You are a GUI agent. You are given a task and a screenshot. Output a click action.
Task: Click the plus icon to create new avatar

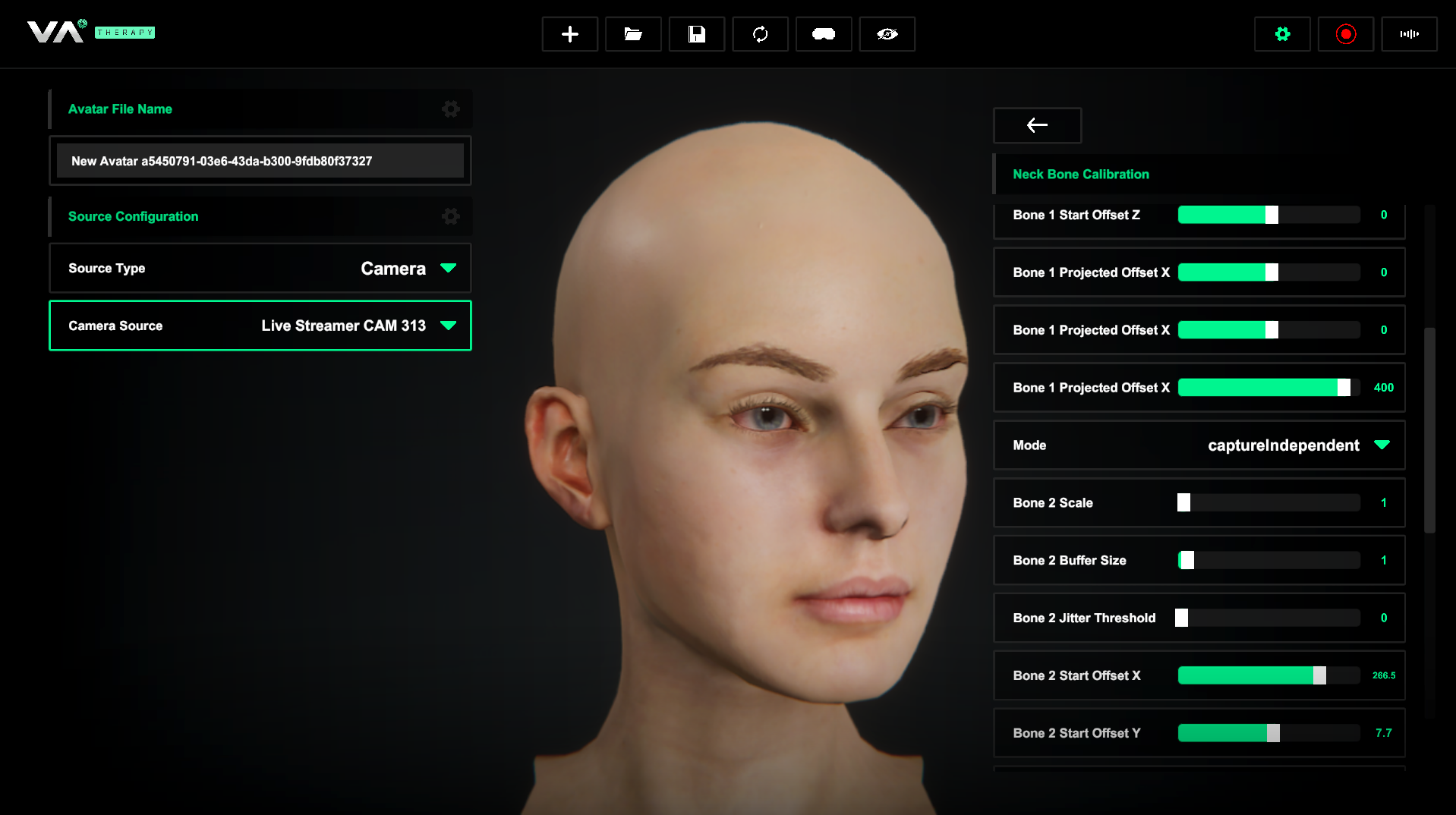pos(569,34)
